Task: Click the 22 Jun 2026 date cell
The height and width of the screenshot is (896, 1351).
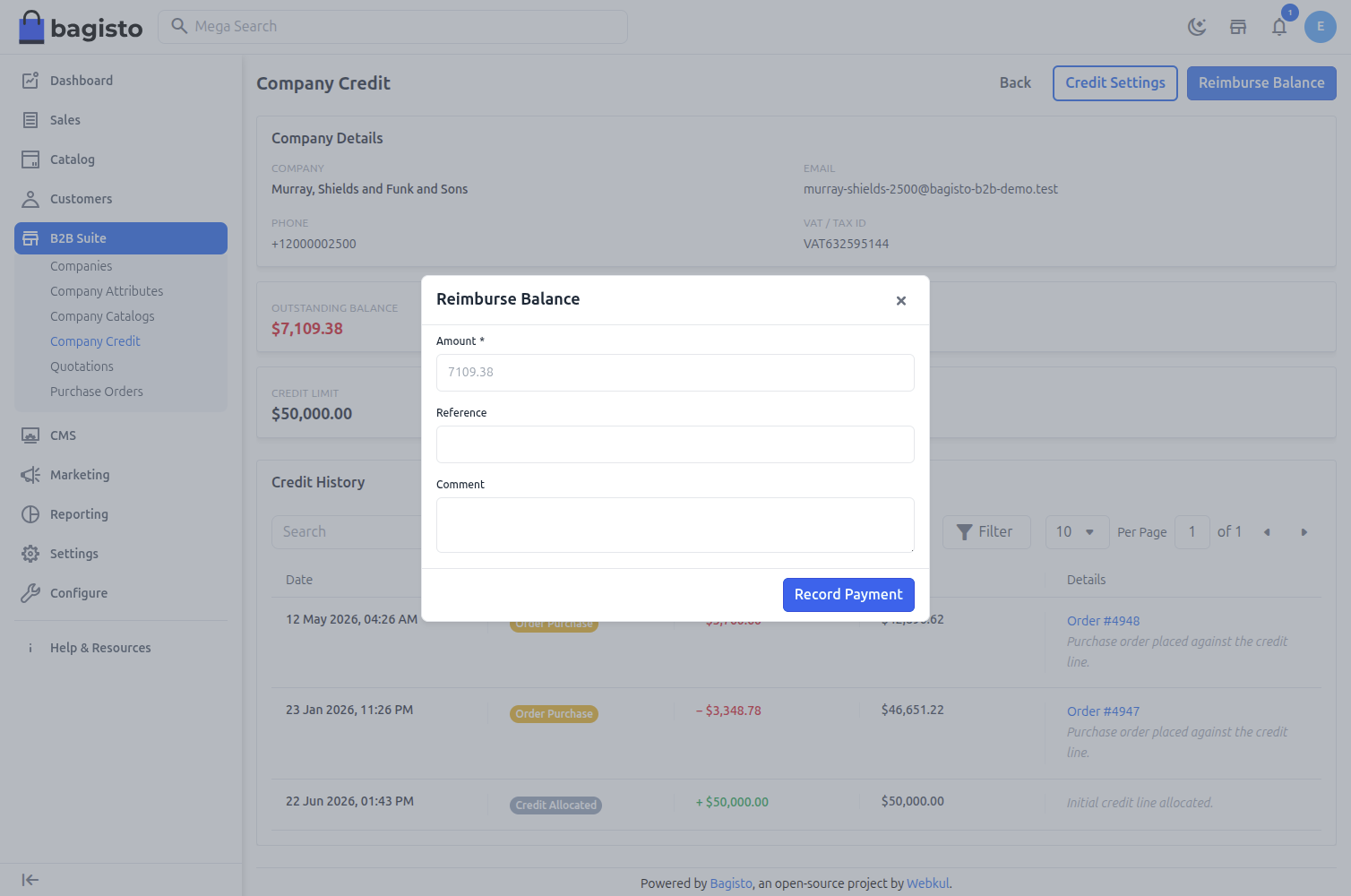Action: coord(349,801)
